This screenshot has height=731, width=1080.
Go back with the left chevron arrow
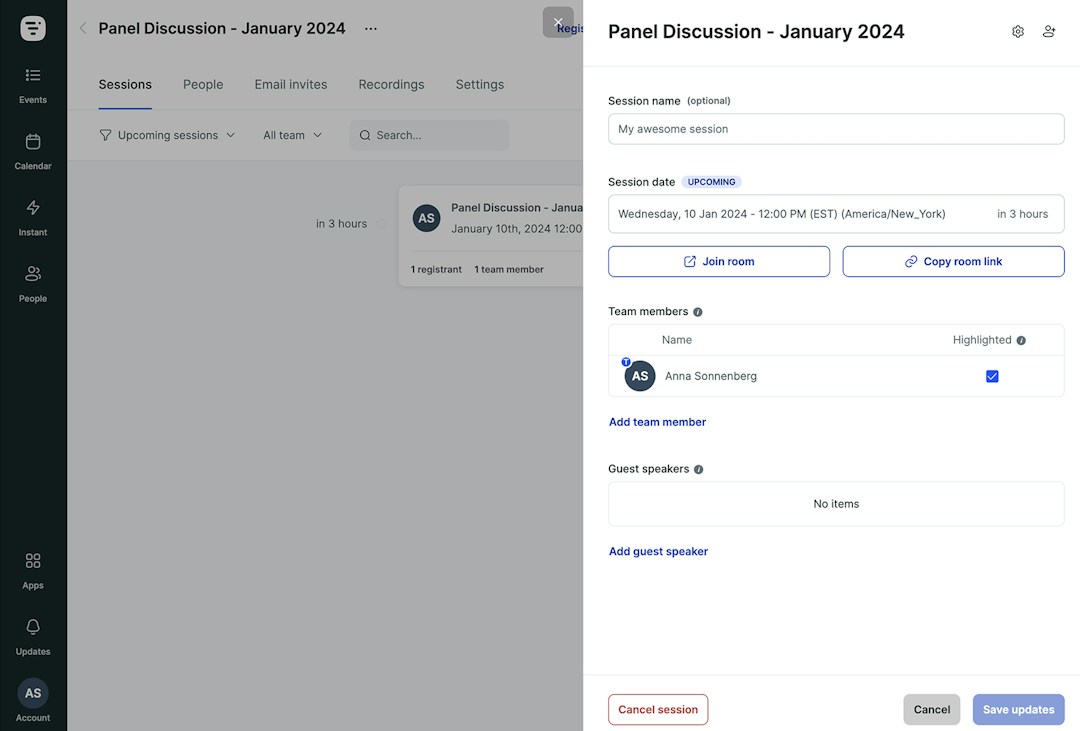(x=83, y=28)
